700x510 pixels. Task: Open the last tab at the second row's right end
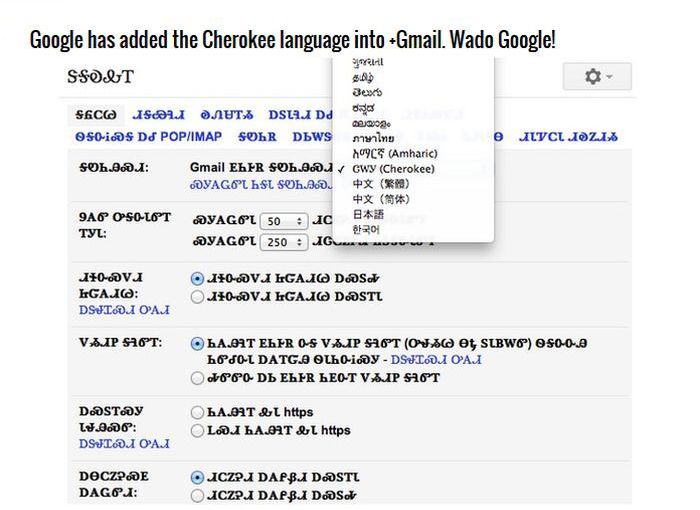pyautogui.click(x=568, y=136)
